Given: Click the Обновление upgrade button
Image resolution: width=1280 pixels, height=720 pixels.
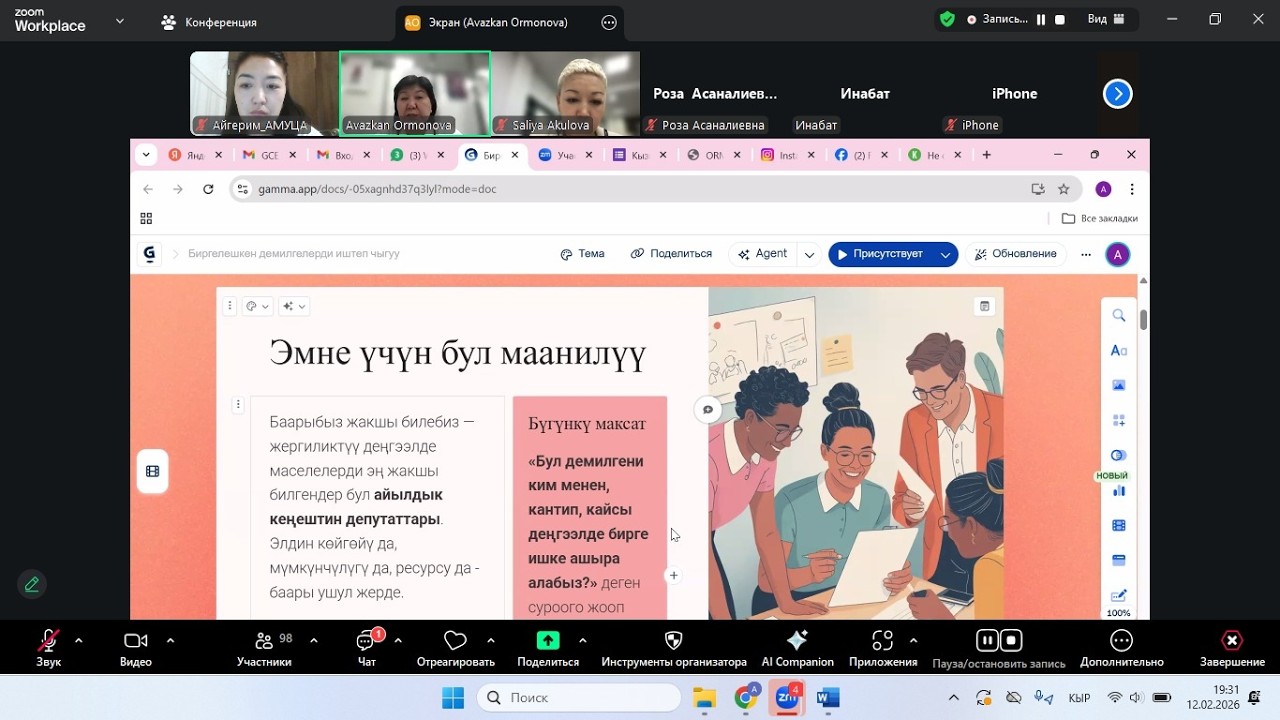Looking at the screenshot, I should click(1015, 254).
